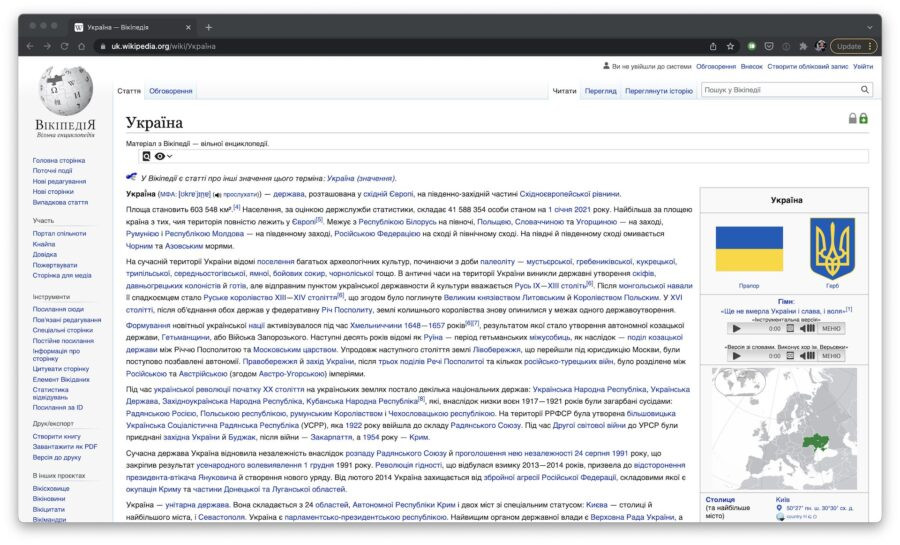The width and height of the screenshot is (900, 545).
Task: Click the speaker listen icon next to прослухати
Action: tap(217, 195)
